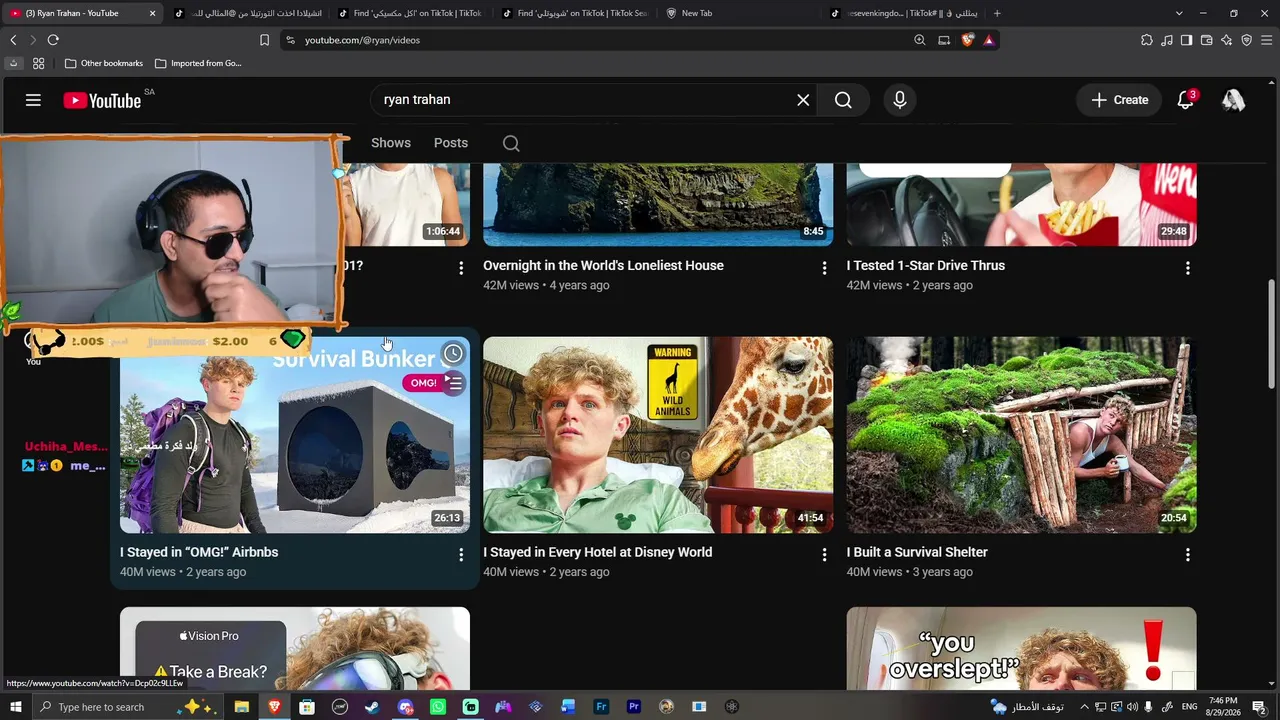The width and height of the screenshot is (1280, 720).
Task: Open the World's Loneliest House video thumbnail
Action: click(658, 204)
